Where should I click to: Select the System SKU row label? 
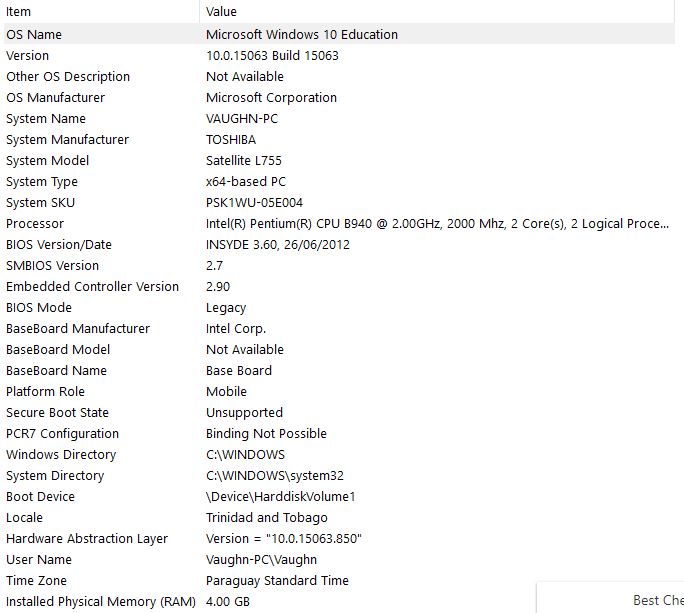click(41, 202)
